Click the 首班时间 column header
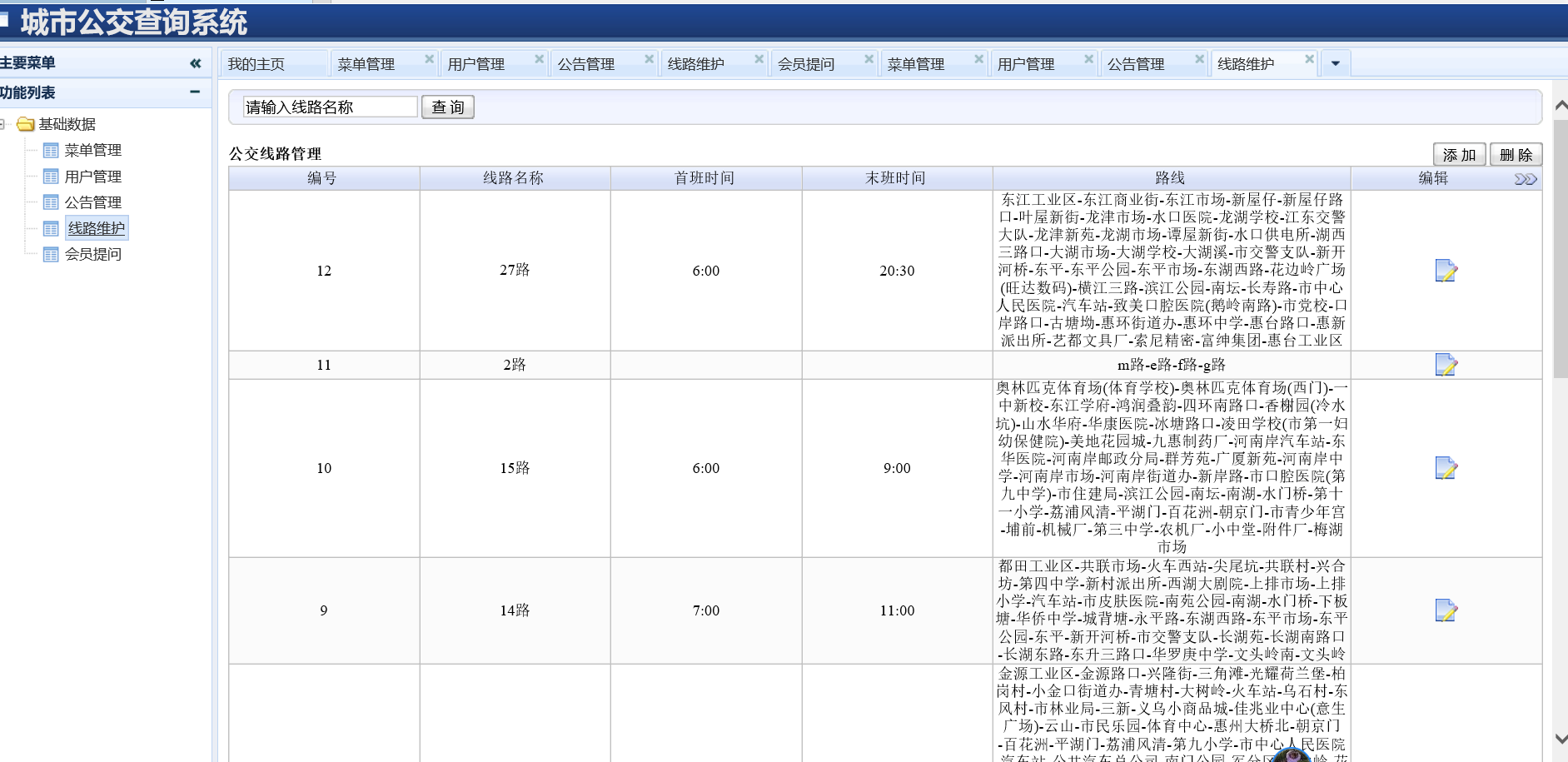This screenshot has height=762, width=1568. pos(705,178)
